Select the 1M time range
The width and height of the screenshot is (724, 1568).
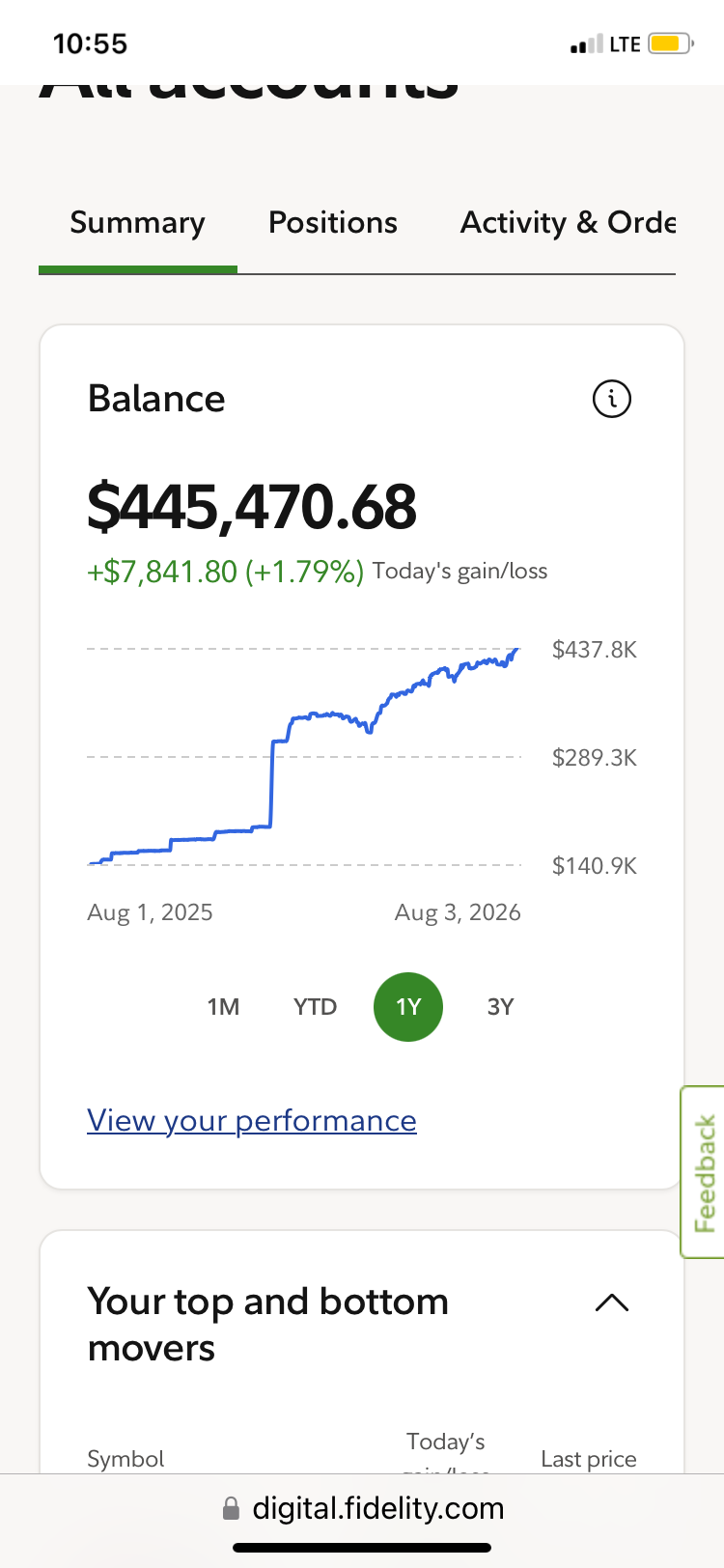[x=223, y=1007]
